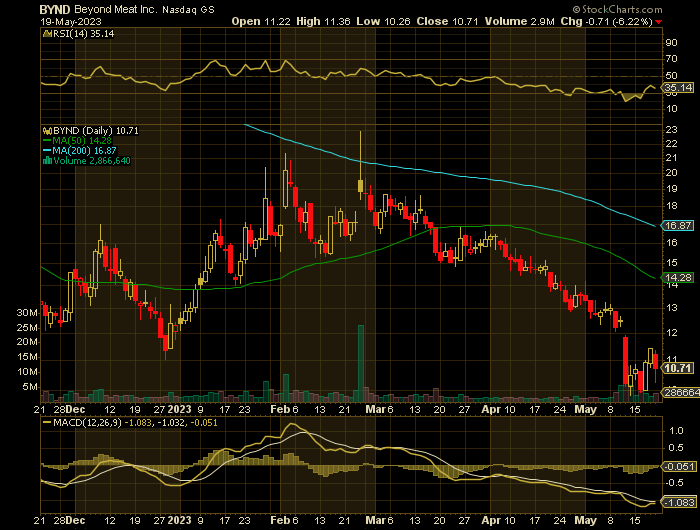The height and width of the screenshot is (530, 700).
Task: Click the May label on price x-axis
Action: [585, 409]
